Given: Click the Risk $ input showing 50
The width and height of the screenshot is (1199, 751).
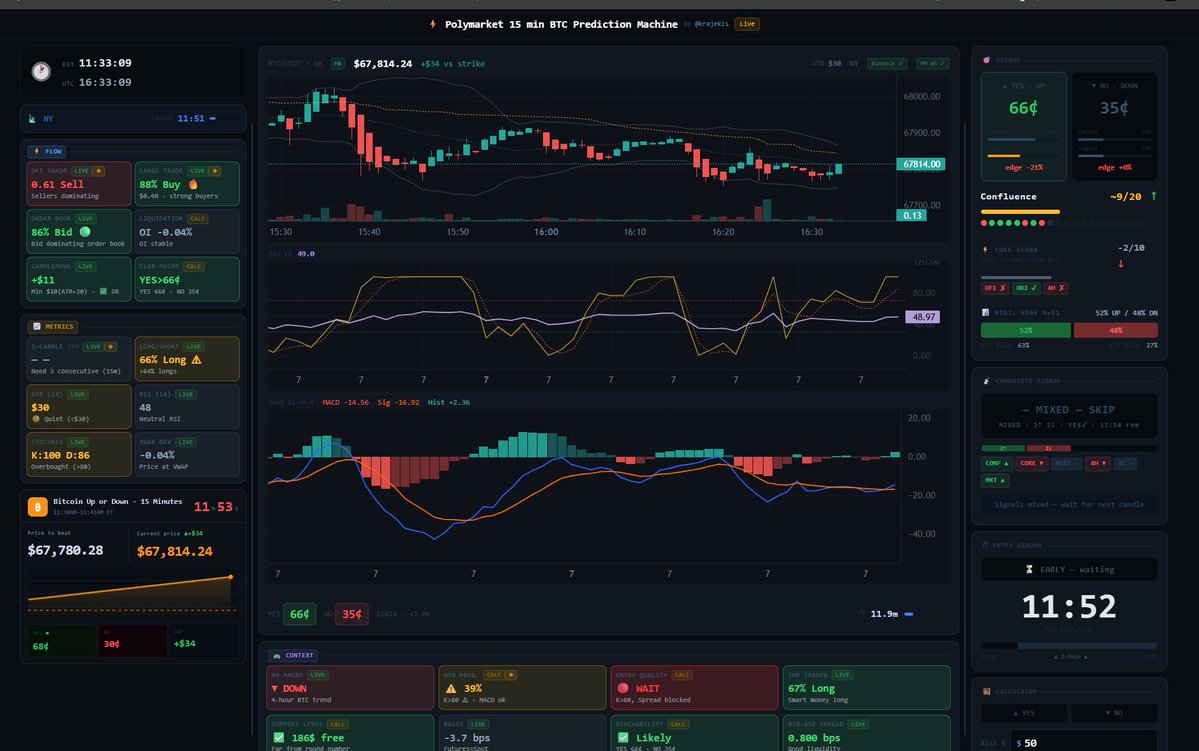Looking at the screenshot, I should pyautogui.click(x=1084, y=743).
